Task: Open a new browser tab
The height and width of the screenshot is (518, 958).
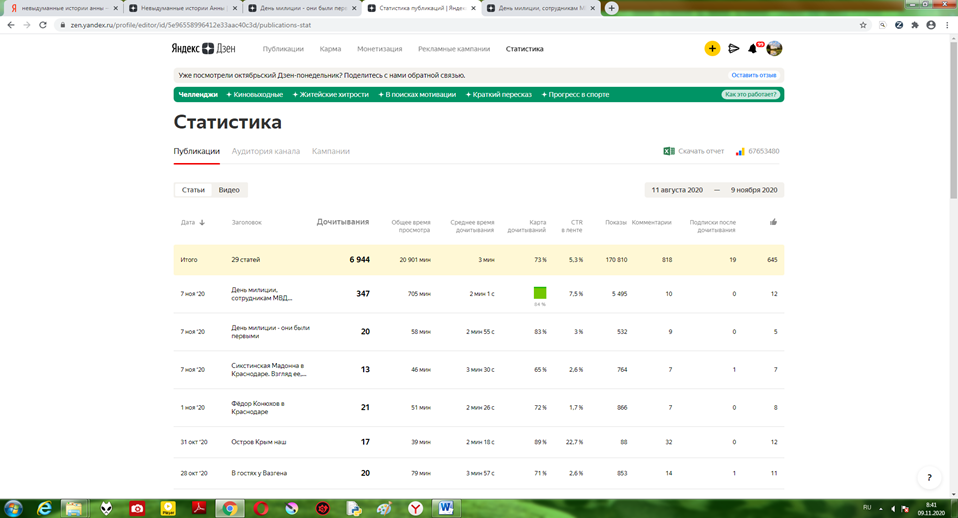Action: (x=612, y=8)
